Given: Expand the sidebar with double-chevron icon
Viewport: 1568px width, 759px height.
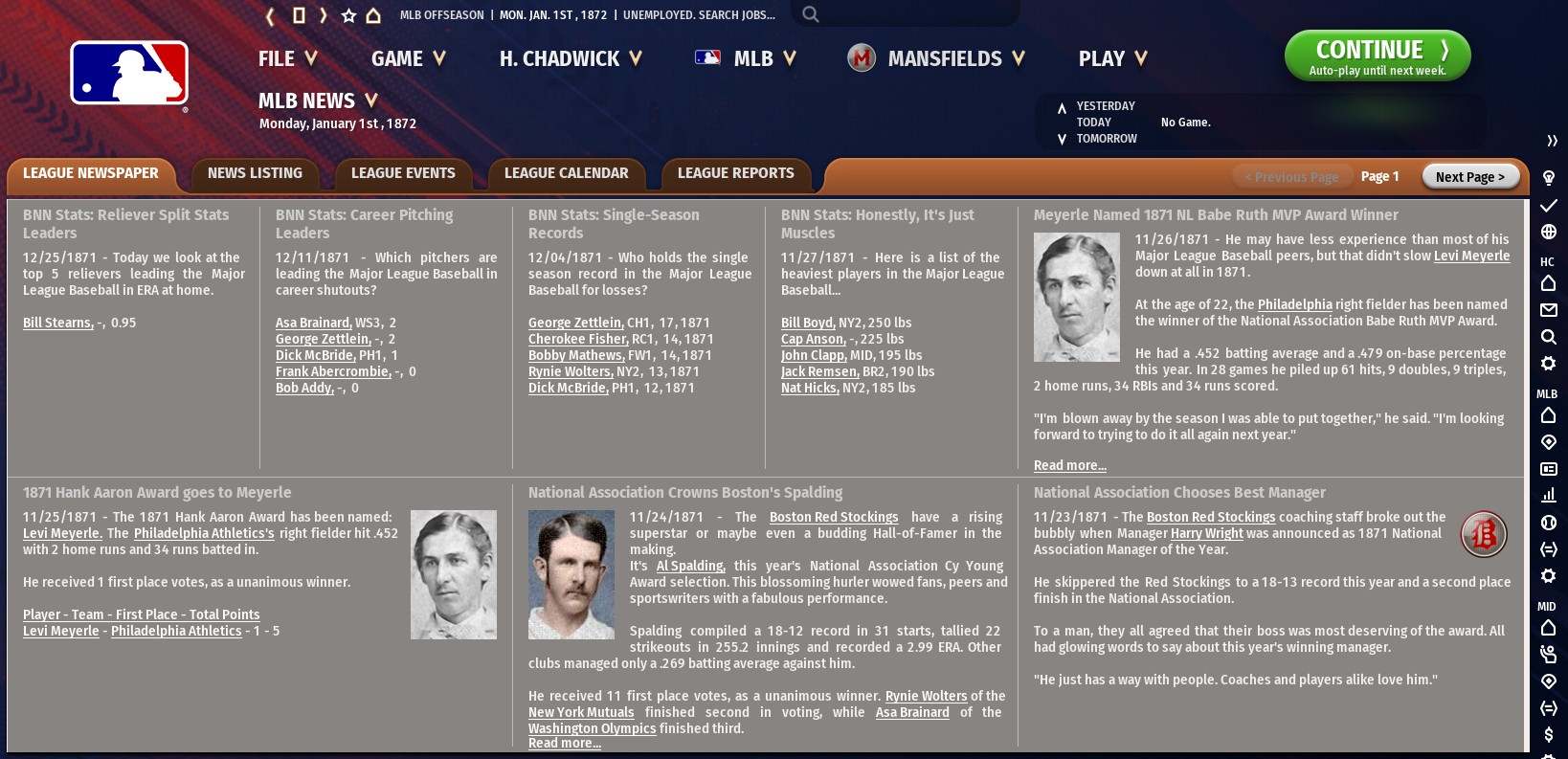Looking at the screenshot, I should point(1552,141).
